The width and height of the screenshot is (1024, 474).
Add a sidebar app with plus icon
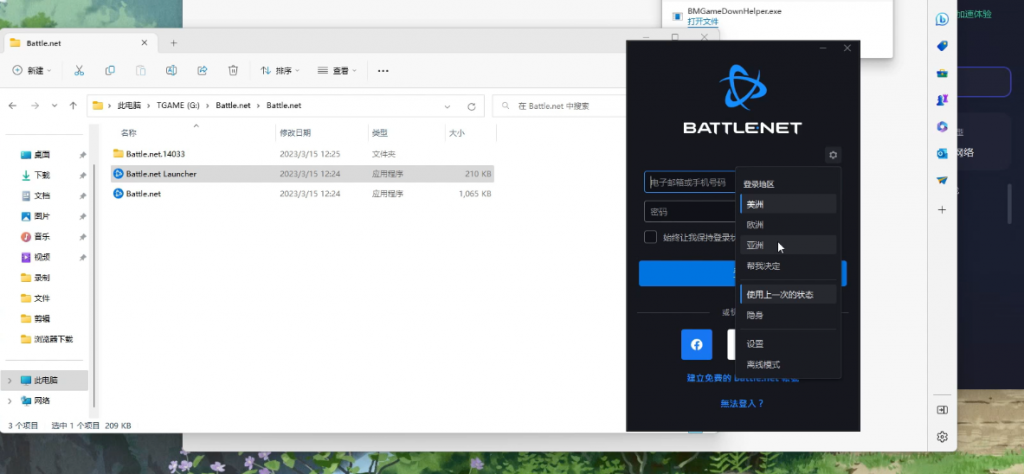tap(942, 210)
